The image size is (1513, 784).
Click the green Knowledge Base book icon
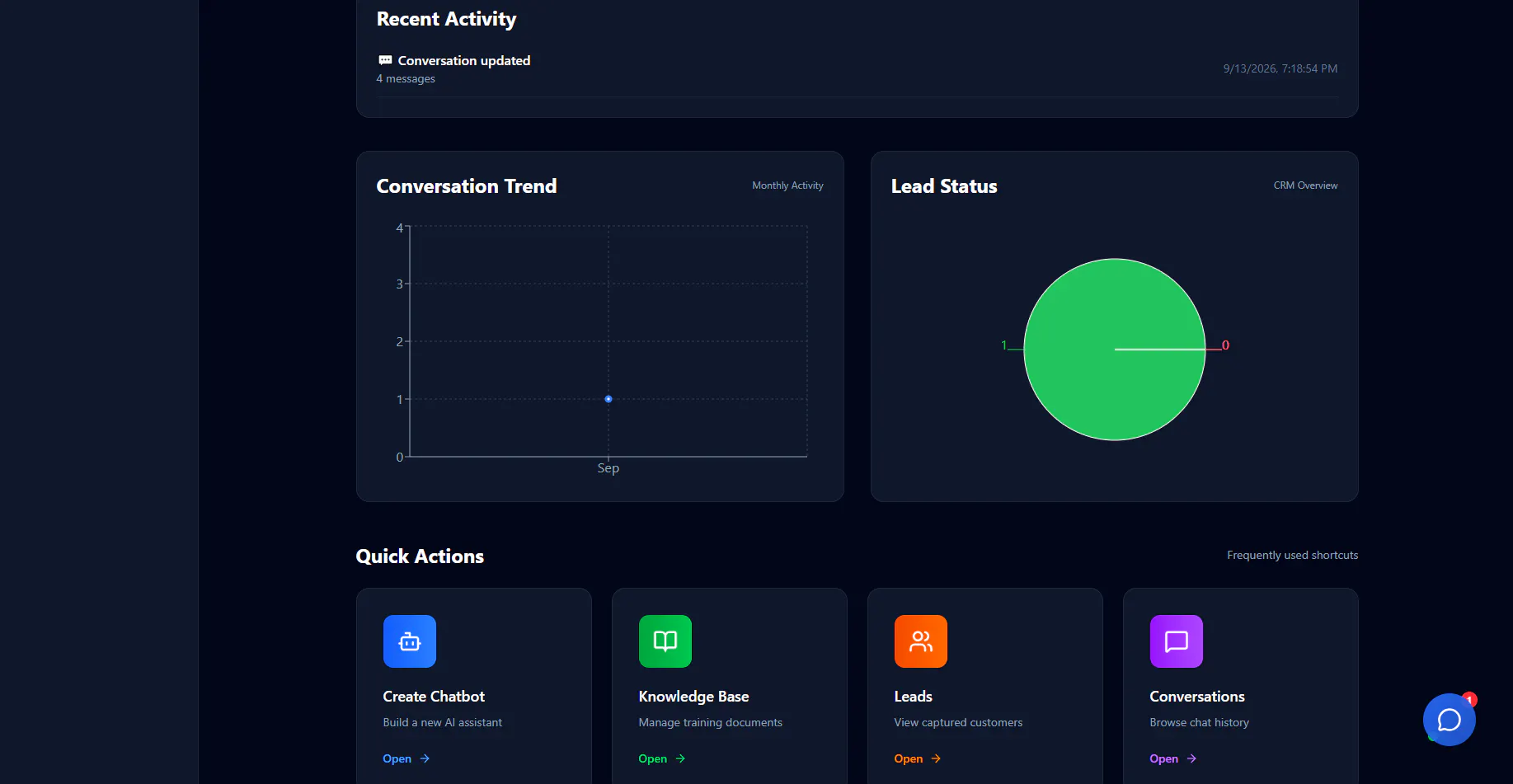tap(665, 641)
